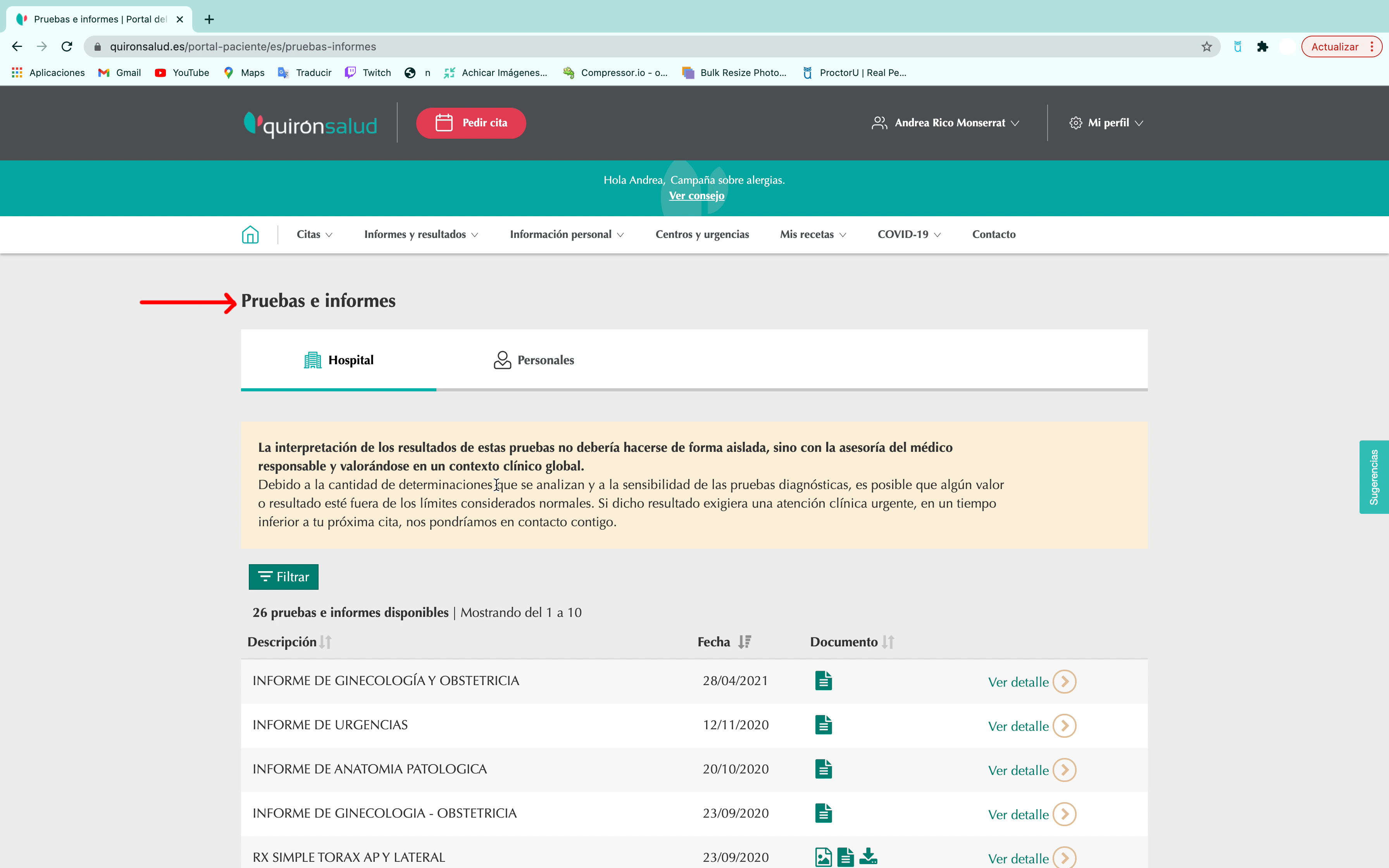Open document icon for INFORME DE URGENCIAS

823,725
